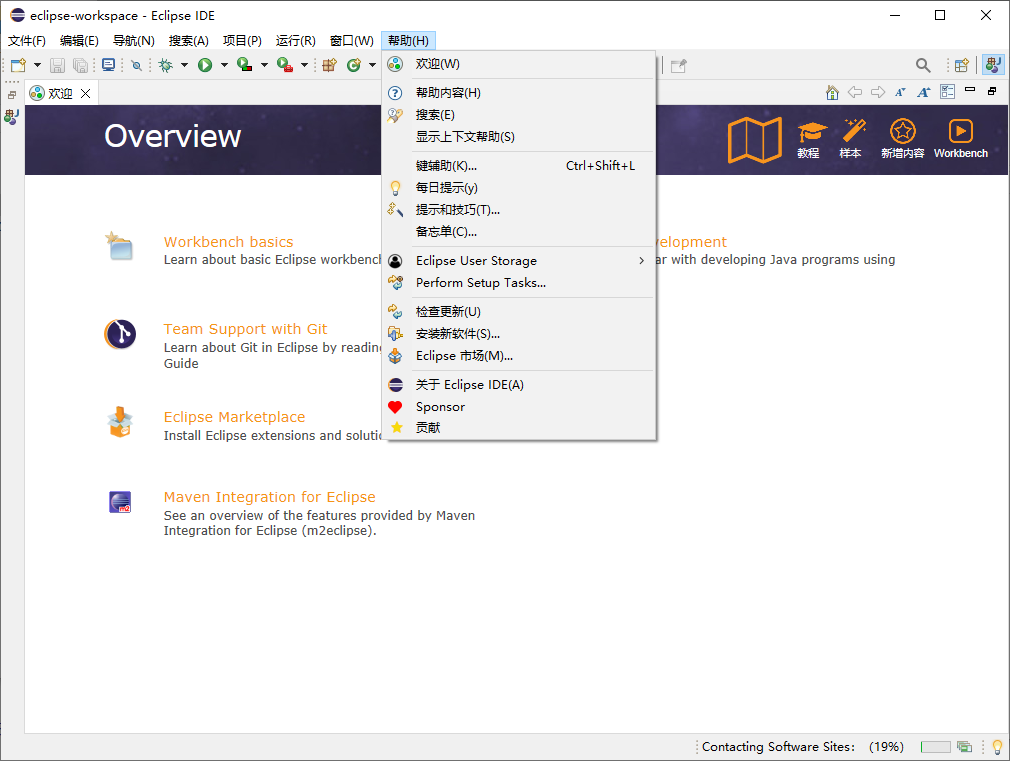1010x761 pixels.
Task: Select 显示上下文帮助(S) menu entry
Action: click(519, 137)
